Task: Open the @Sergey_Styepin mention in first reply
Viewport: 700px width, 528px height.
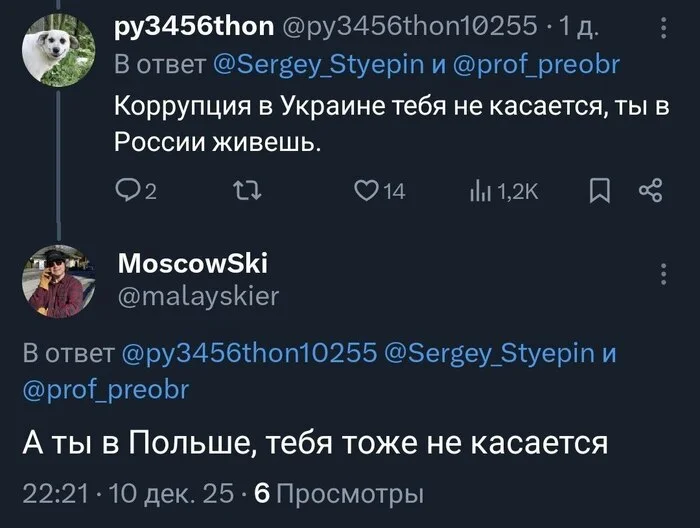Action: (x=326, y=66)
